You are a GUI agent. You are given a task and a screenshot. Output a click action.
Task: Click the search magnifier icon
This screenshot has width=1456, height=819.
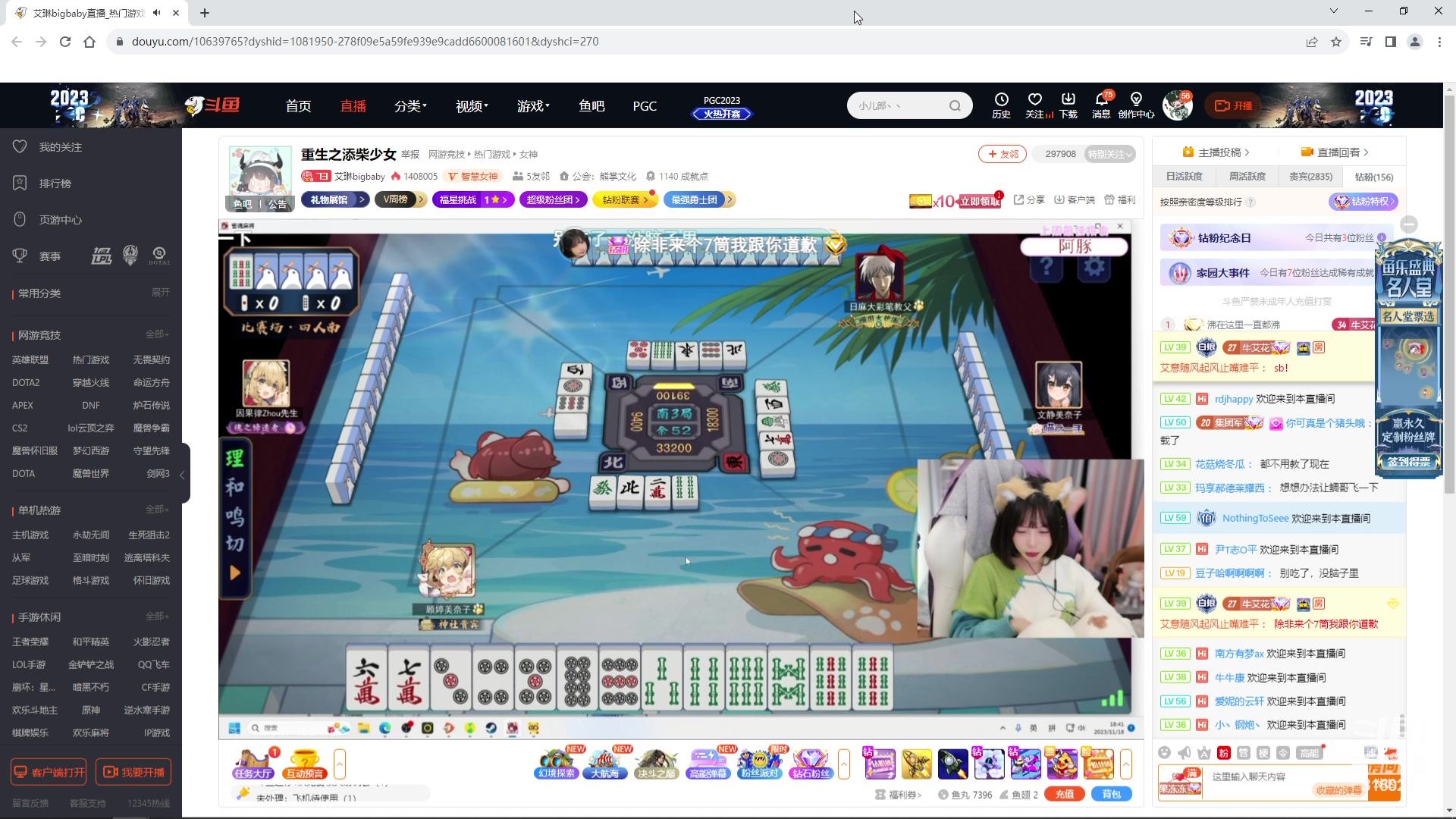(955, 106)
